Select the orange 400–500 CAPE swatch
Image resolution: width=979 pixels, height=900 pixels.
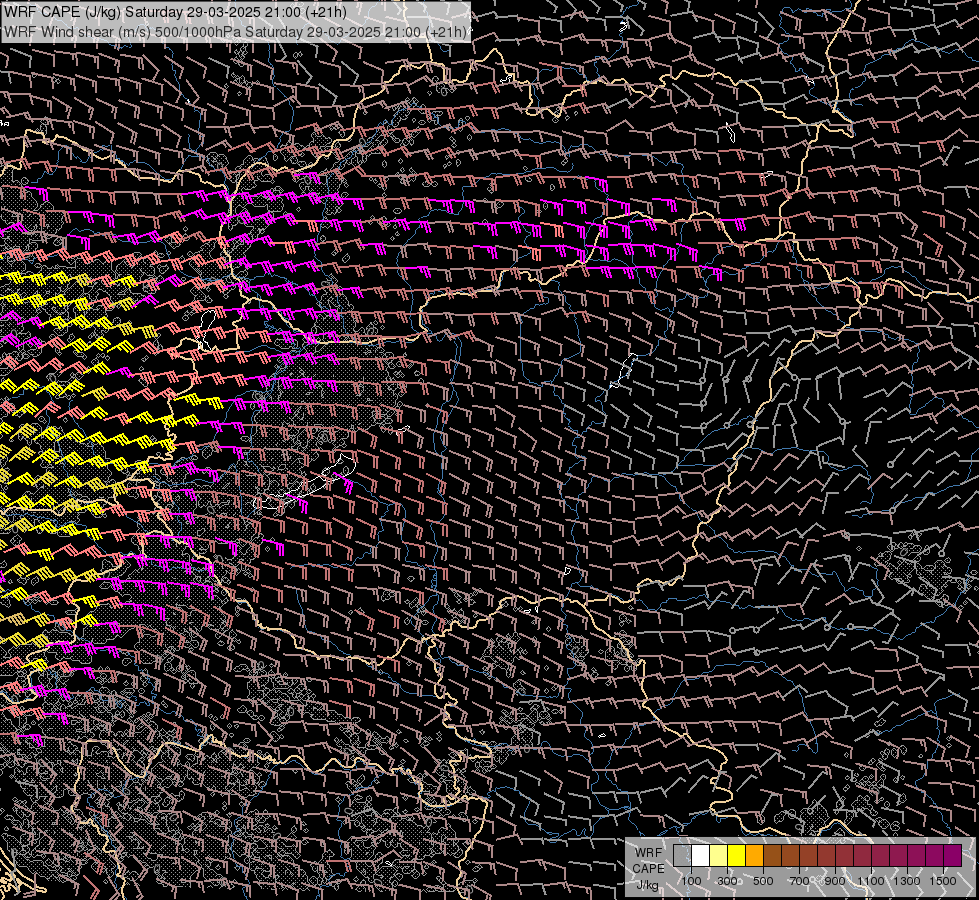(x=754, y=855)
